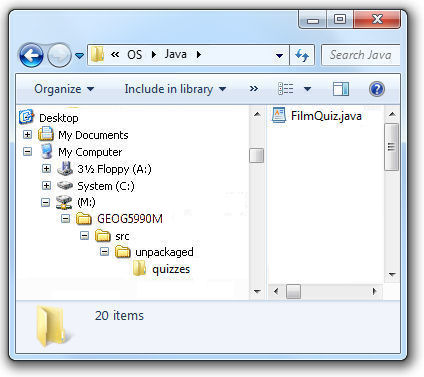Open address bar history dropdown
Viewport: 424px width, 377px height.
(x=279, y=55)
